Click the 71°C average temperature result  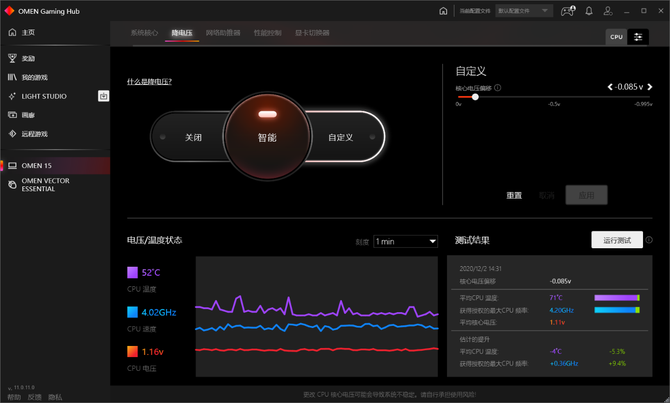pyautogui.click(x=556, y=297)
